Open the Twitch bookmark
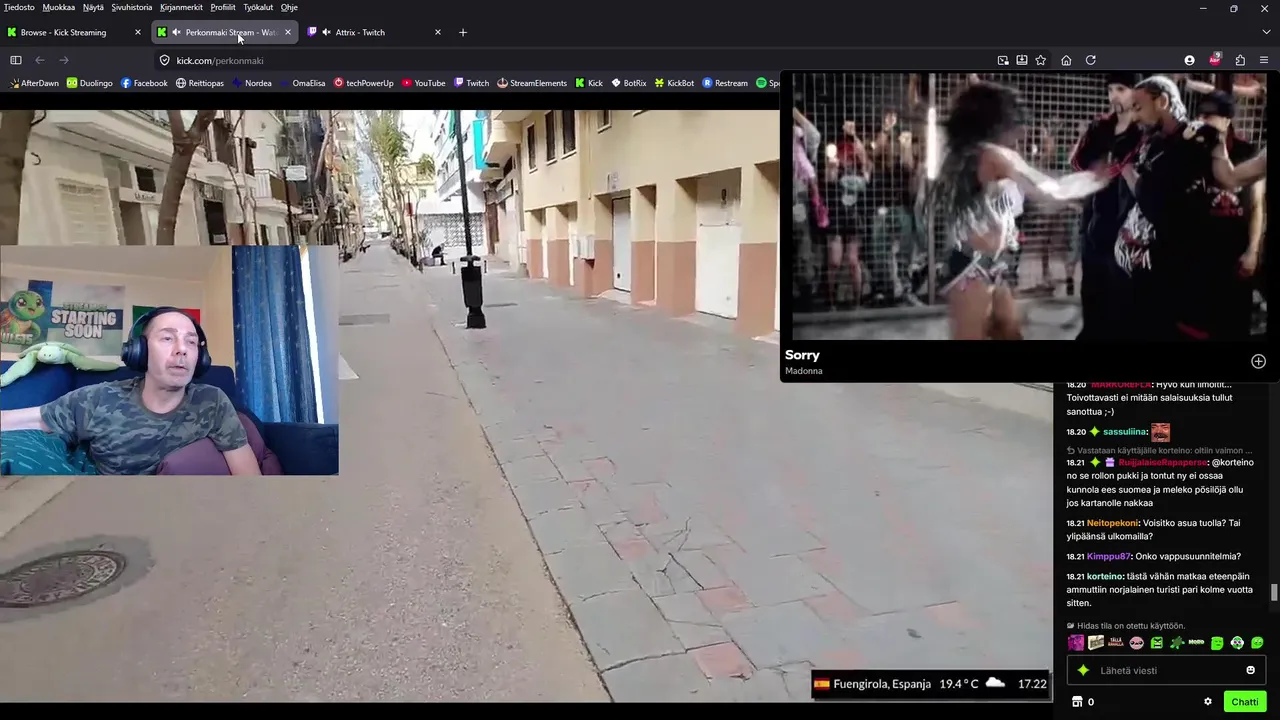This screenshot has height=720, width=1280. [472, 83]
